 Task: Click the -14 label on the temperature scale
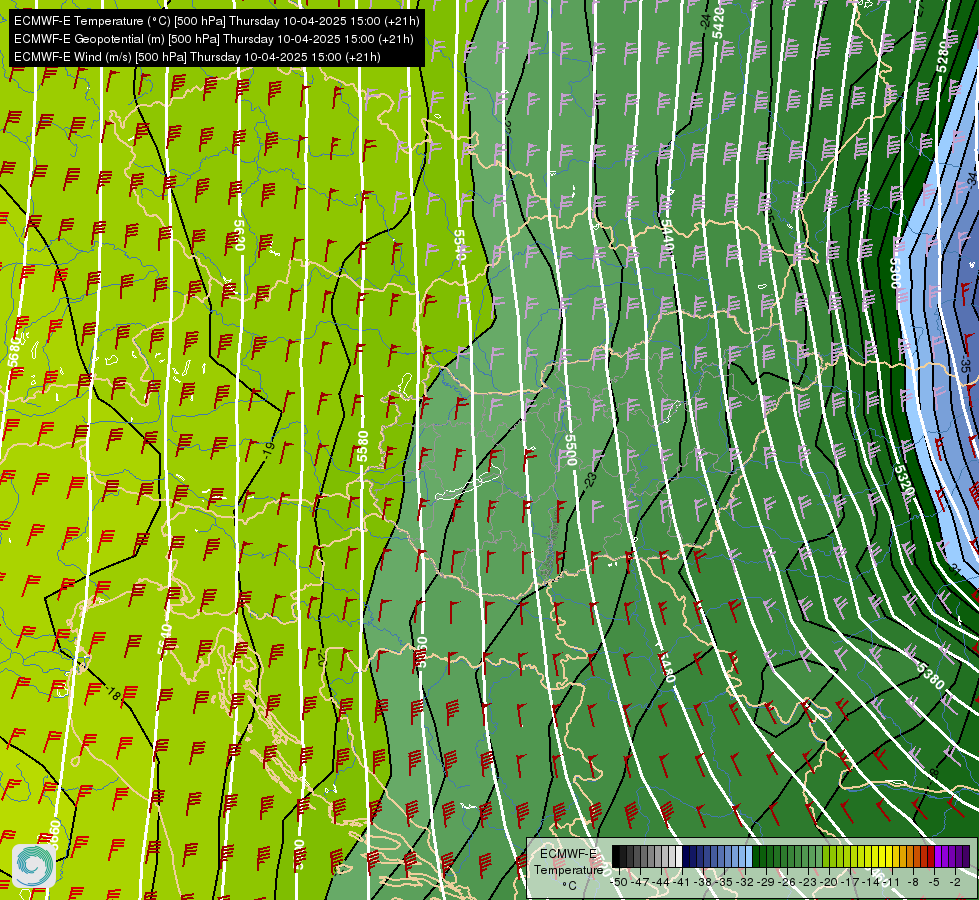872,882
